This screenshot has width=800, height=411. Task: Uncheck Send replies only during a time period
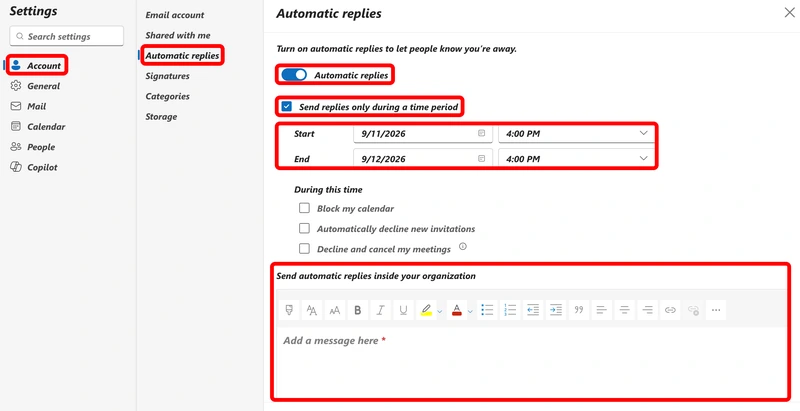(287, 107)
